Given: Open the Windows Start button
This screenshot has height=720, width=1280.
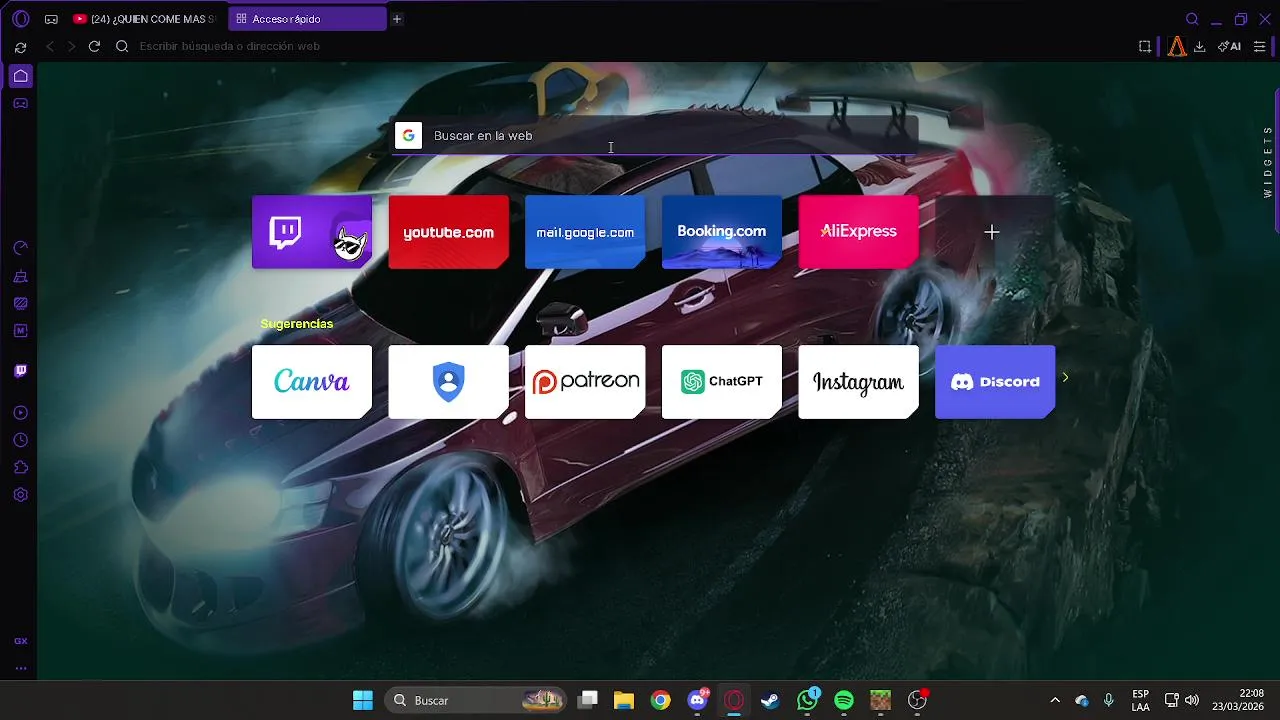Looking at the screenshot, I should pos(363,700).
